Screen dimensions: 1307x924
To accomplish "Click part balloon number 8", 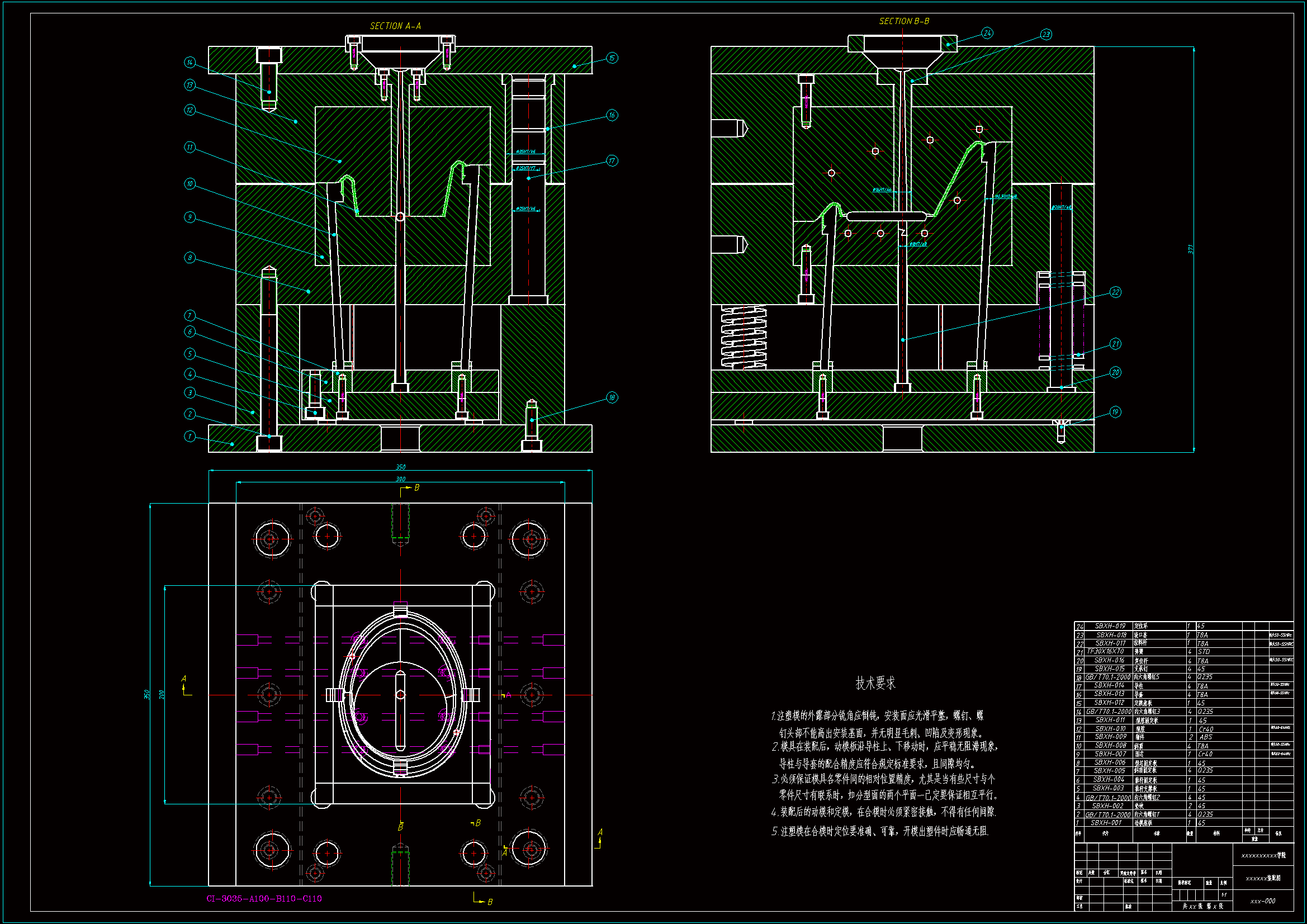I will pyautogui.click(x=190, y=258).
